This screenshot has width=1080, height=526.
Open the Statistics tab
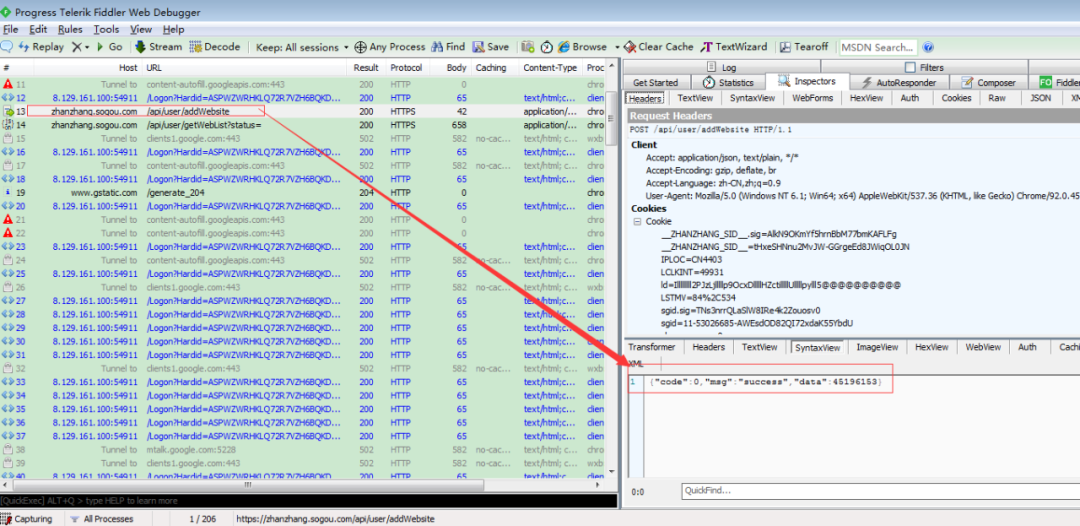click(729, 83)
